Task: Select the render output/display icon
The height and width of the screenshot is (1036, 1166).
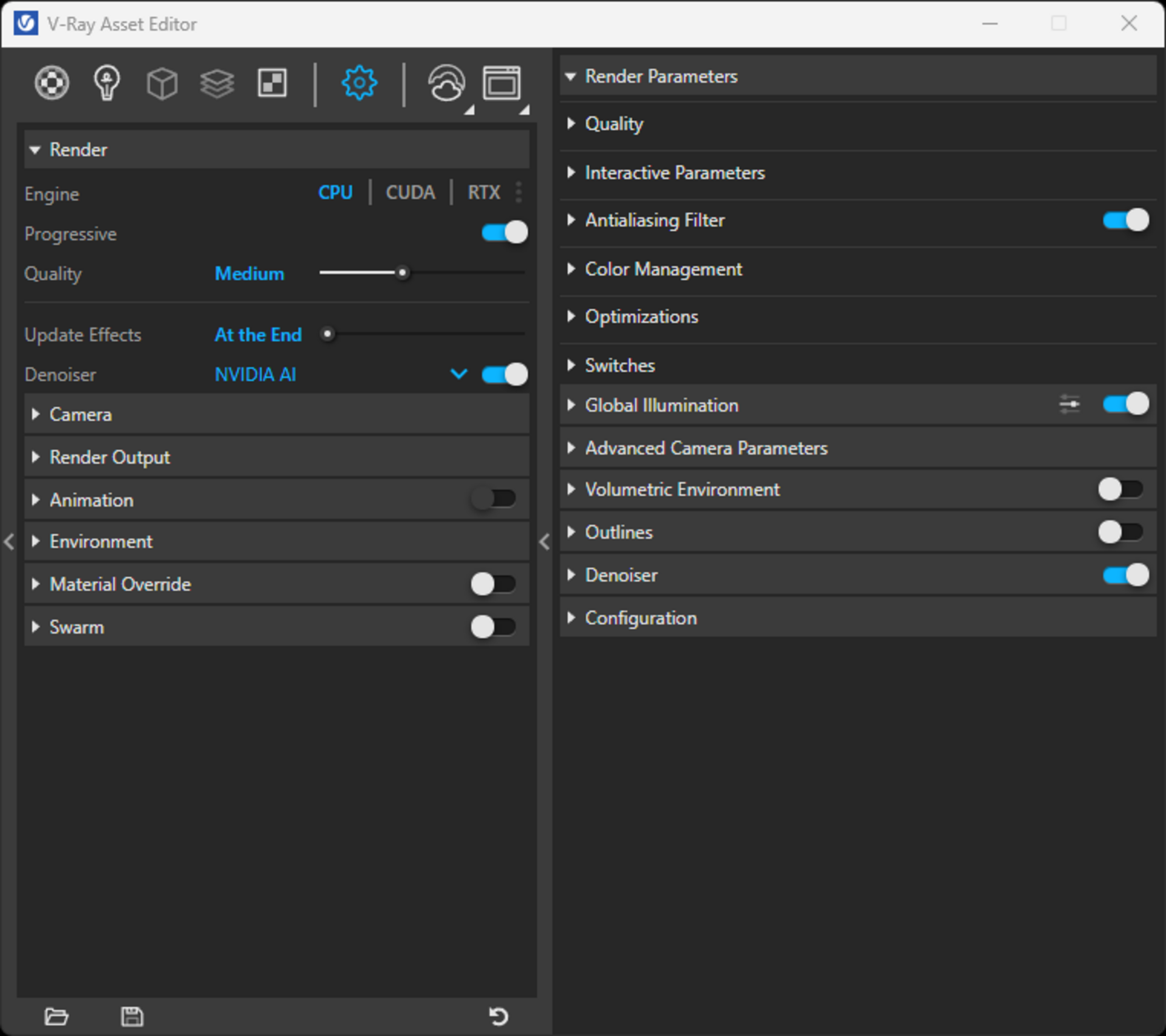Action: pyautogui.click(x=502, y=83)
